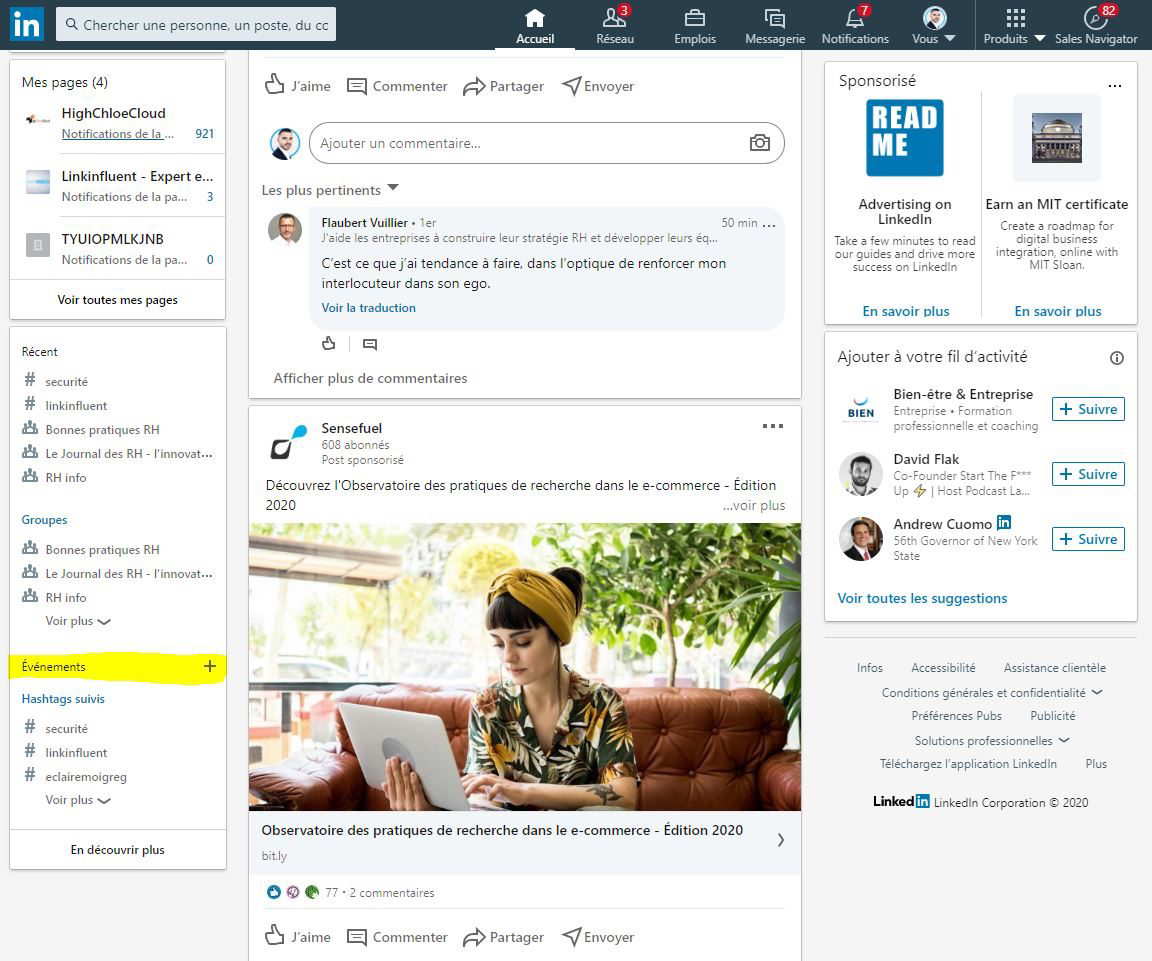This screenshot has width=1152, height=961.
Task: Open Les plus pertinents sort dropdown
Action: point(330,190)
